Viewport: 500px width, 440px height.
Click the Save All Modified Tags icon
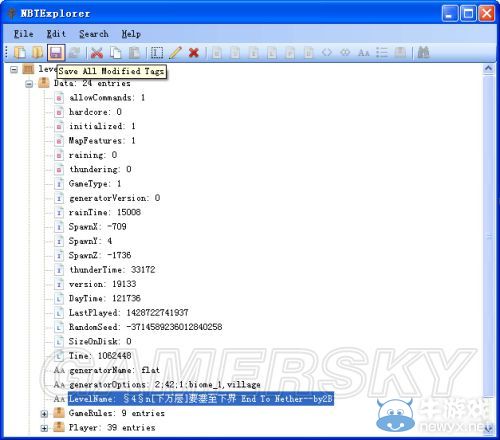tap(56, 53)
